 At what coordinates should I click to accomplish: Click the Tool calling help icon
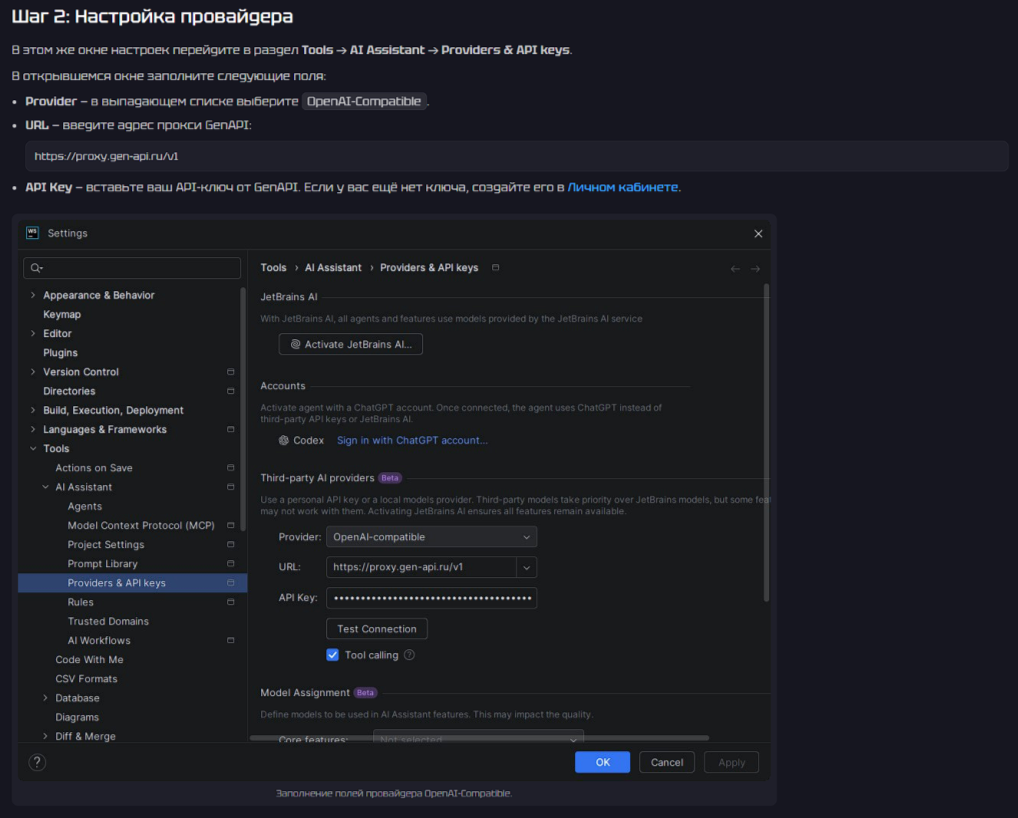pos(409,656)
